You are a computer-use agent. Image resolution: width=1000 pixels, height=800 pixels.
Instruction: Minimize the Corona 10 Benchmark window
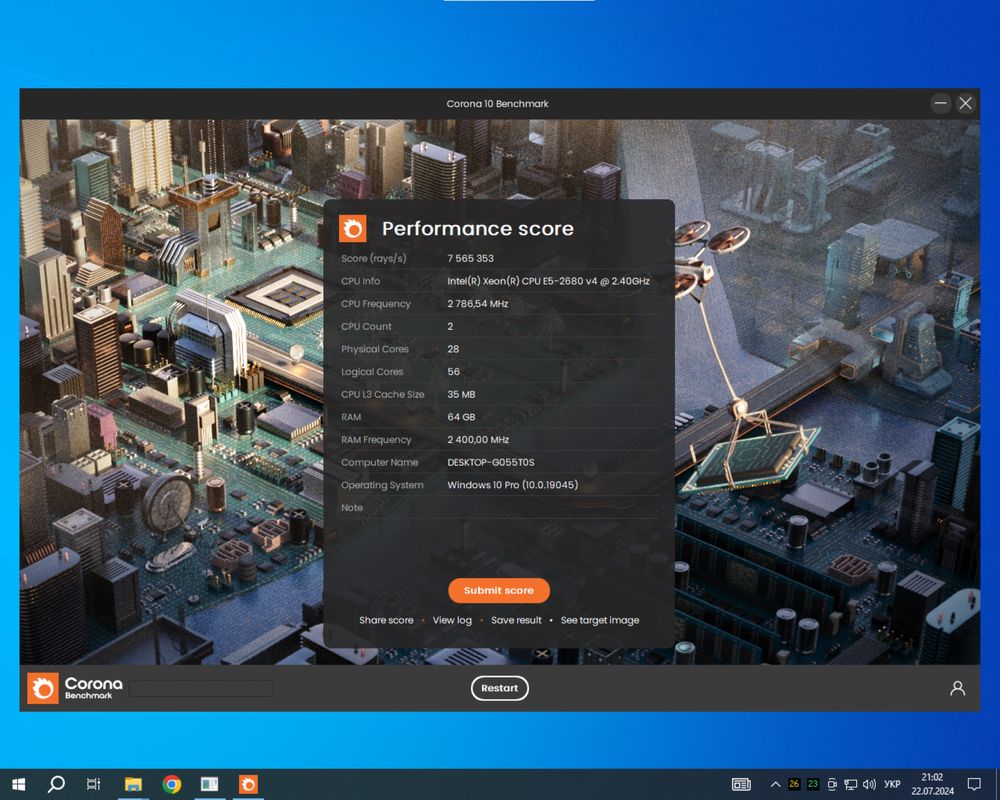click(940, 103)
